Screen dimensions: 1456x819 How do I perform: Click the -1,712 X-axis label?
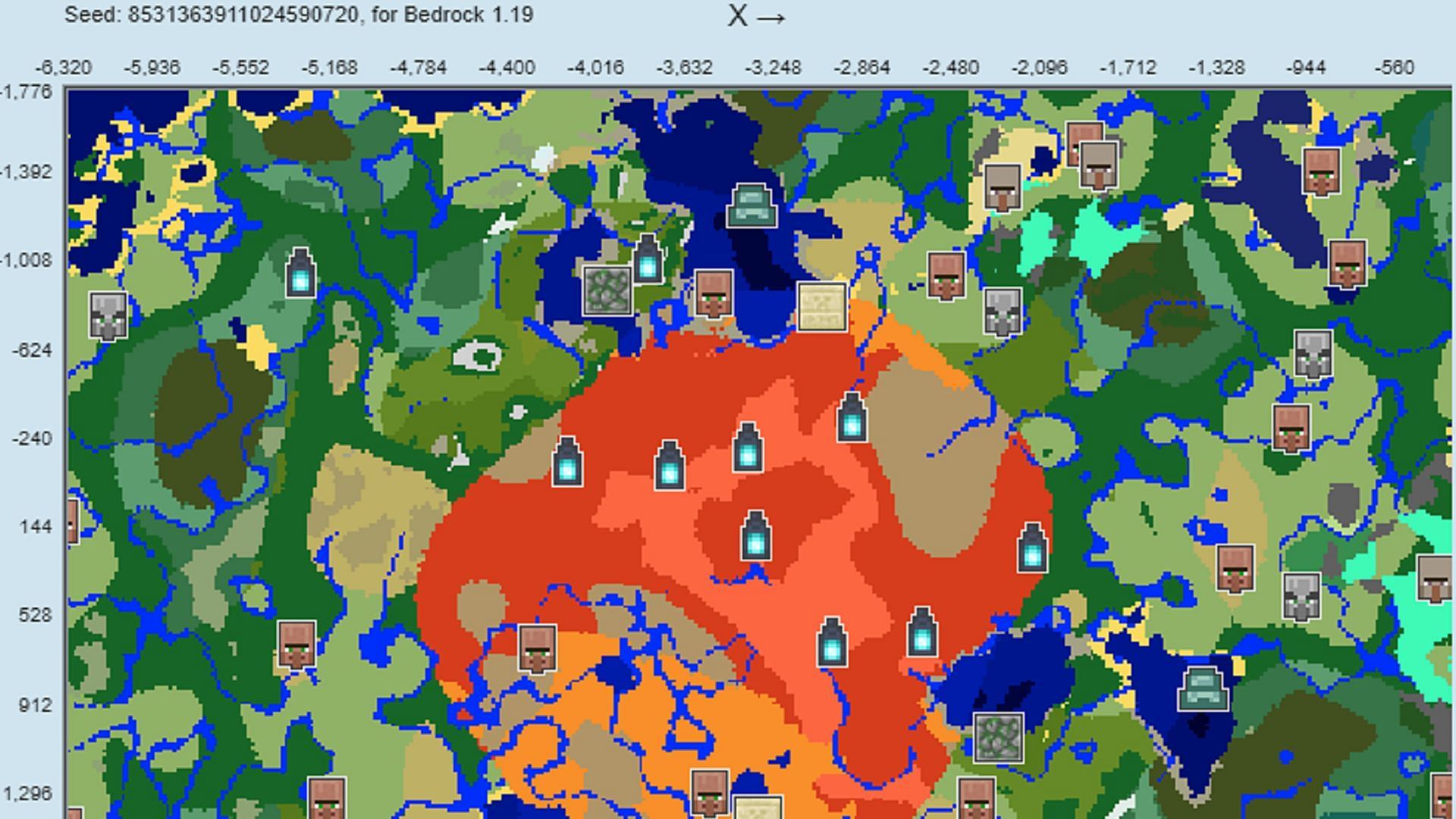pyautogui.click(x=1128, y=67)
